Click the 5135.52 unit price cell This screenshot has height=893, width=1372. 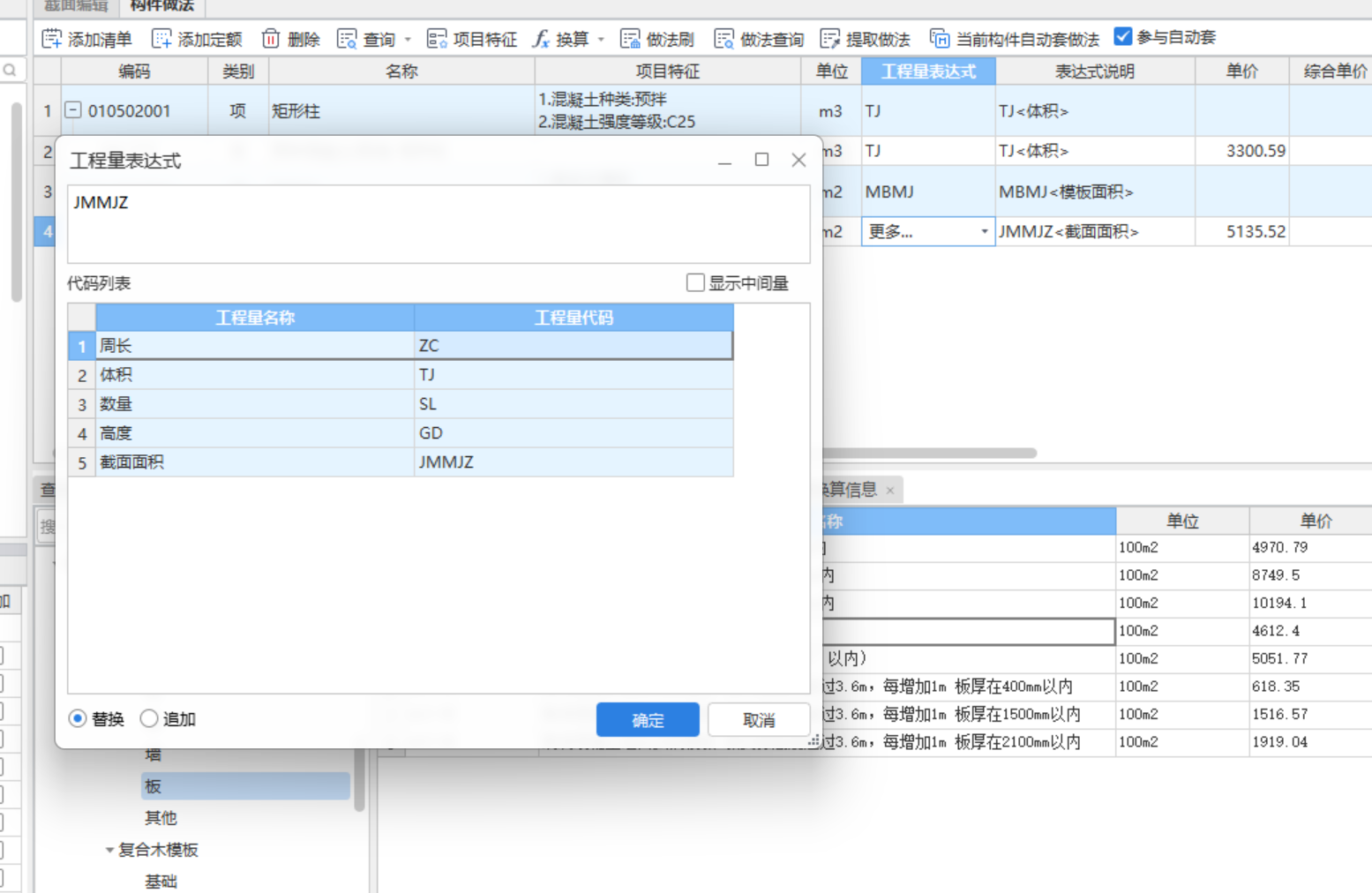tap(1242, 231)
